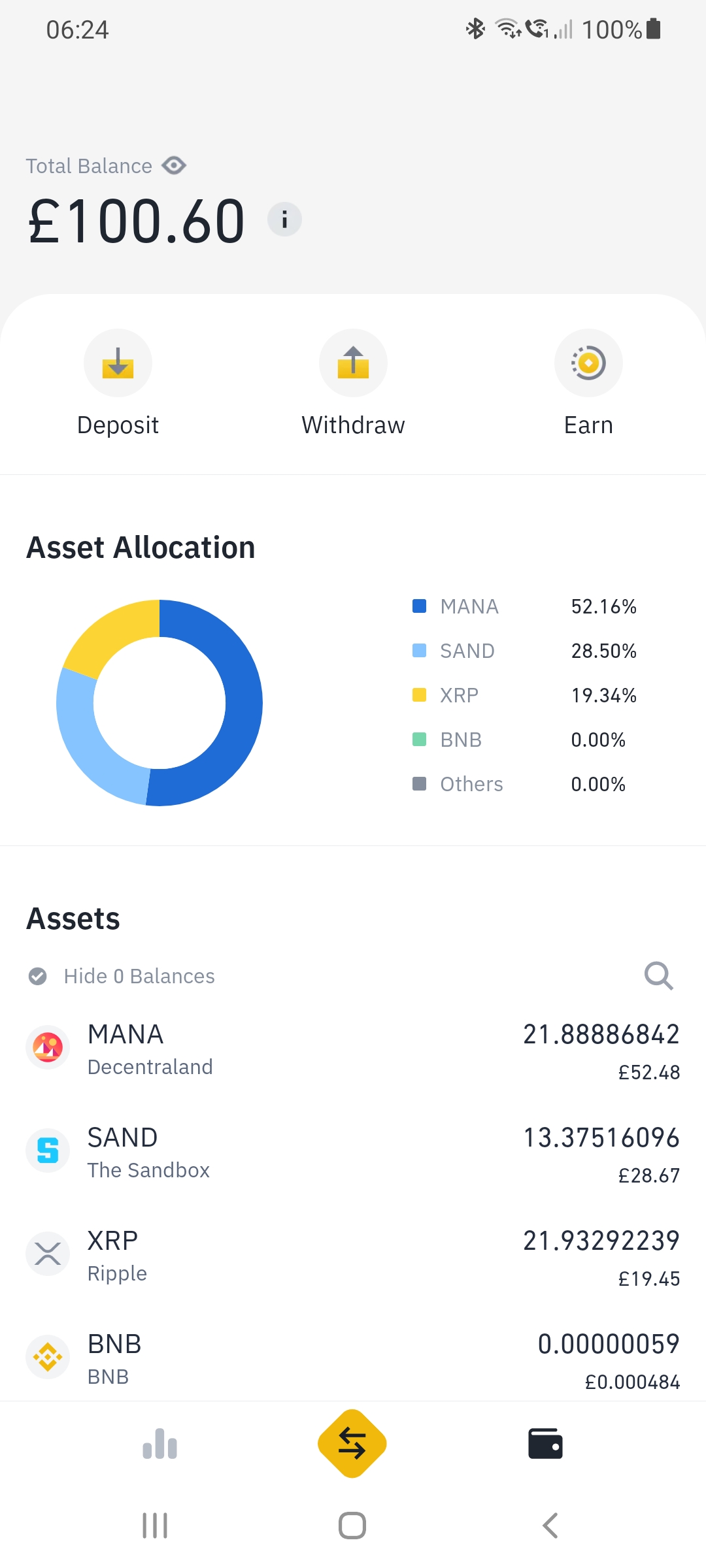
Task: Tap the XRP Ripple coin icon
Action: tap(48, 1254)
